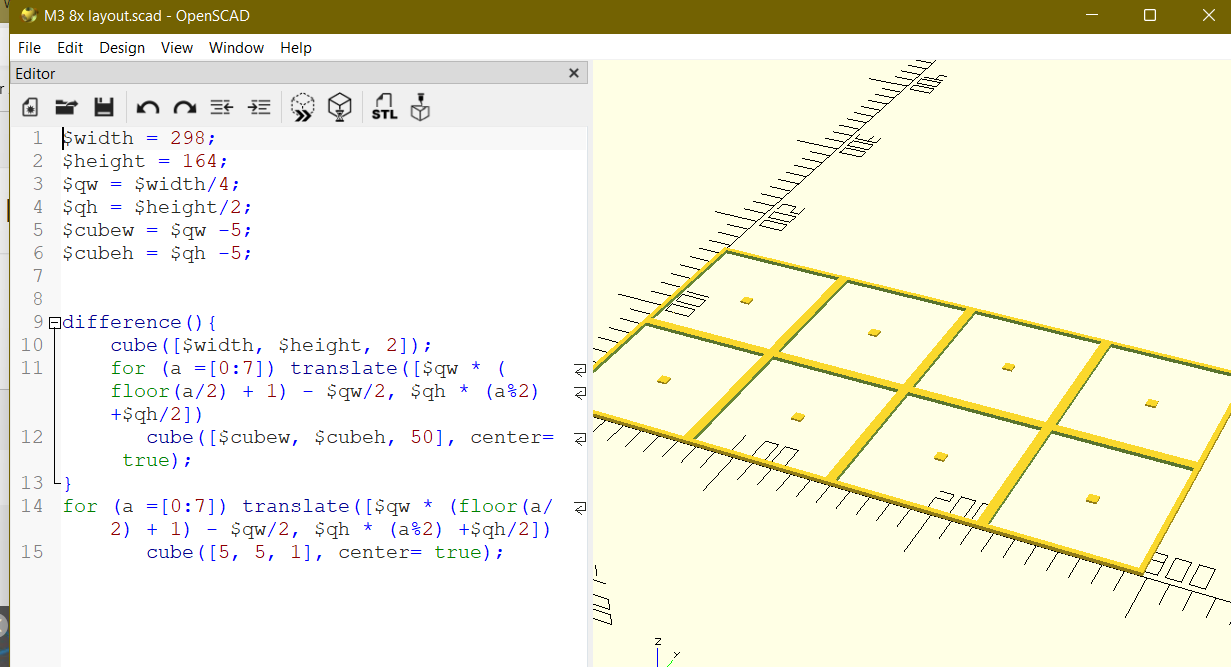Export the design as STL
The image size is (1231, 667).
384,107
